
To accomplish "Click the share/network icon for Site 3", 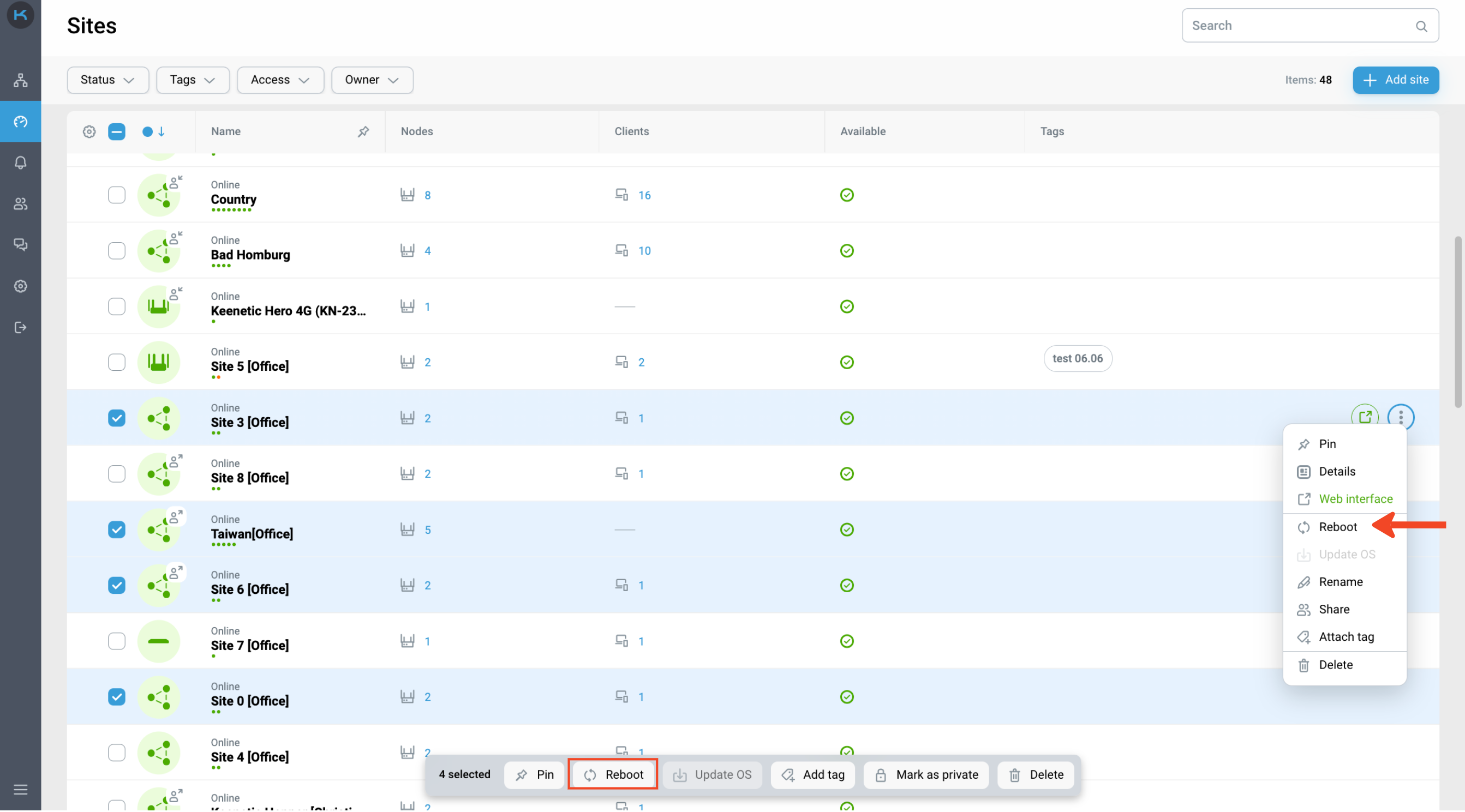I will (159, 418).
